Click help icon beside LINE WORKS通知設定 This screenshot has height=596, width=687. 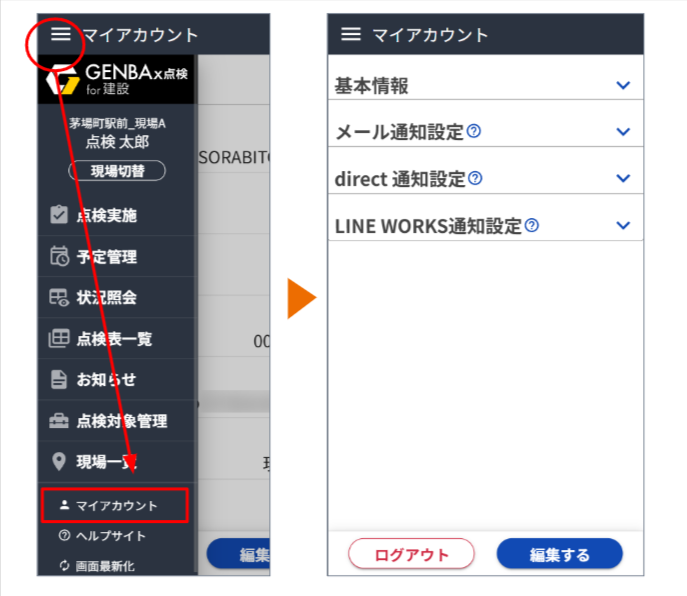531,225
